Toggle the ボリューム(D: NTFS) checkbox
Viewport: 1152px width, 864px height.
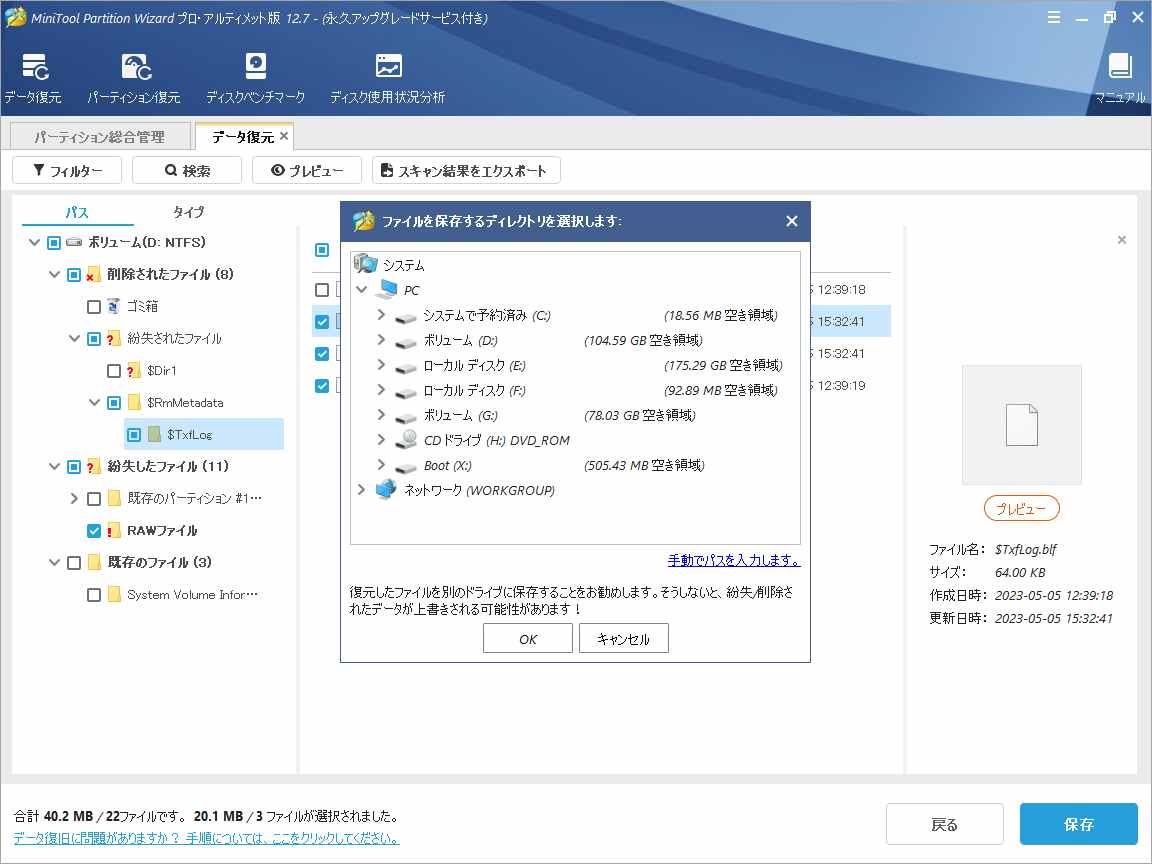point(54,242)
